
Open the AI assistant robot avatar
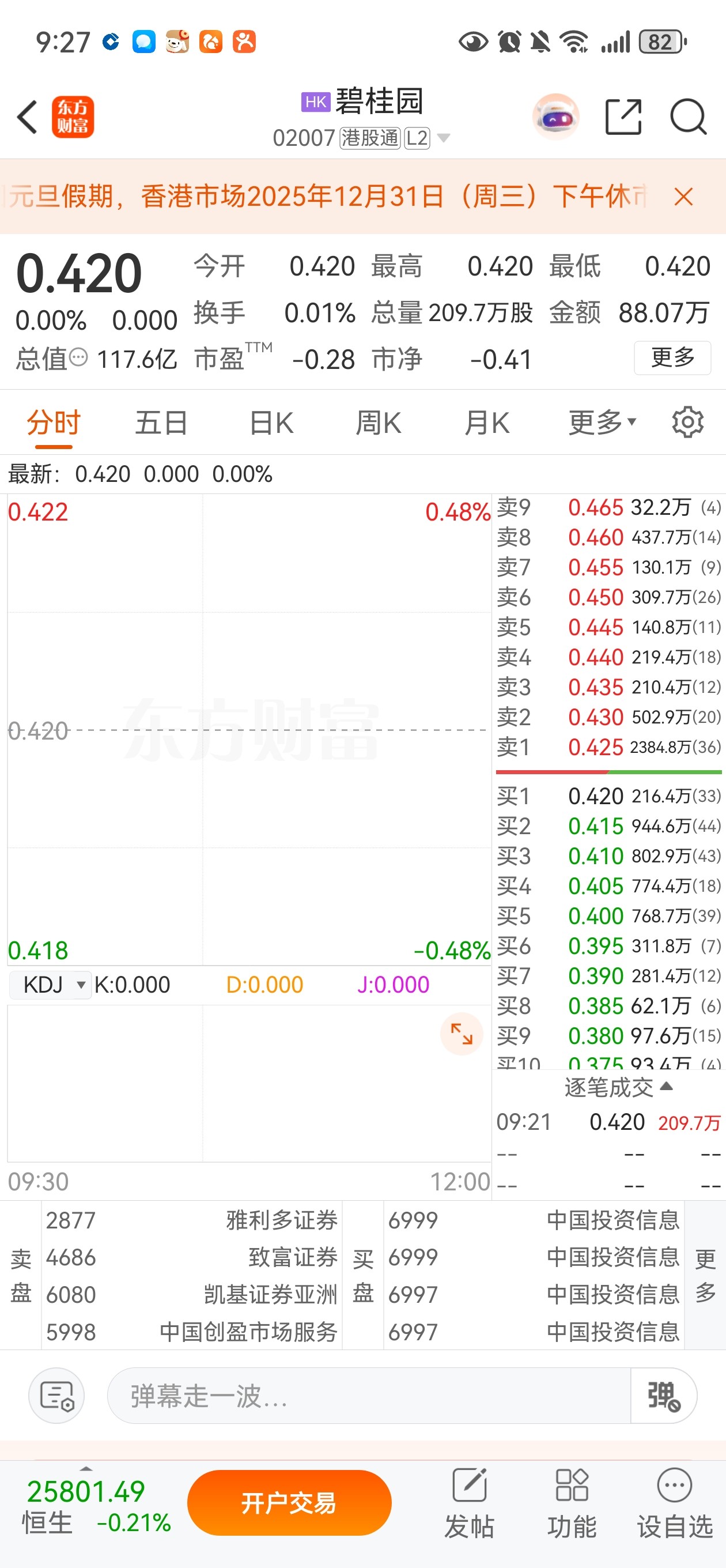[555, 116]
